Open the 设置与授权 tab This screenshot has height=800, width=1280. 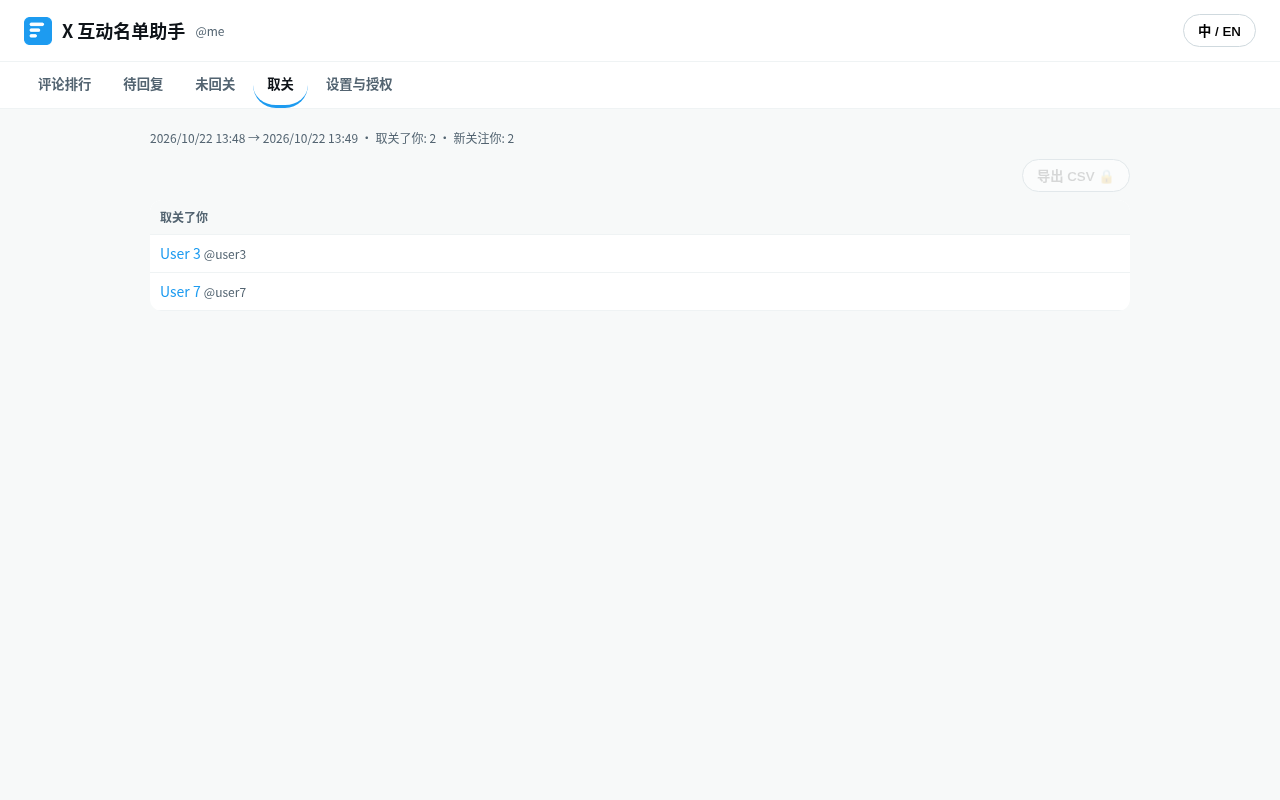359,85
